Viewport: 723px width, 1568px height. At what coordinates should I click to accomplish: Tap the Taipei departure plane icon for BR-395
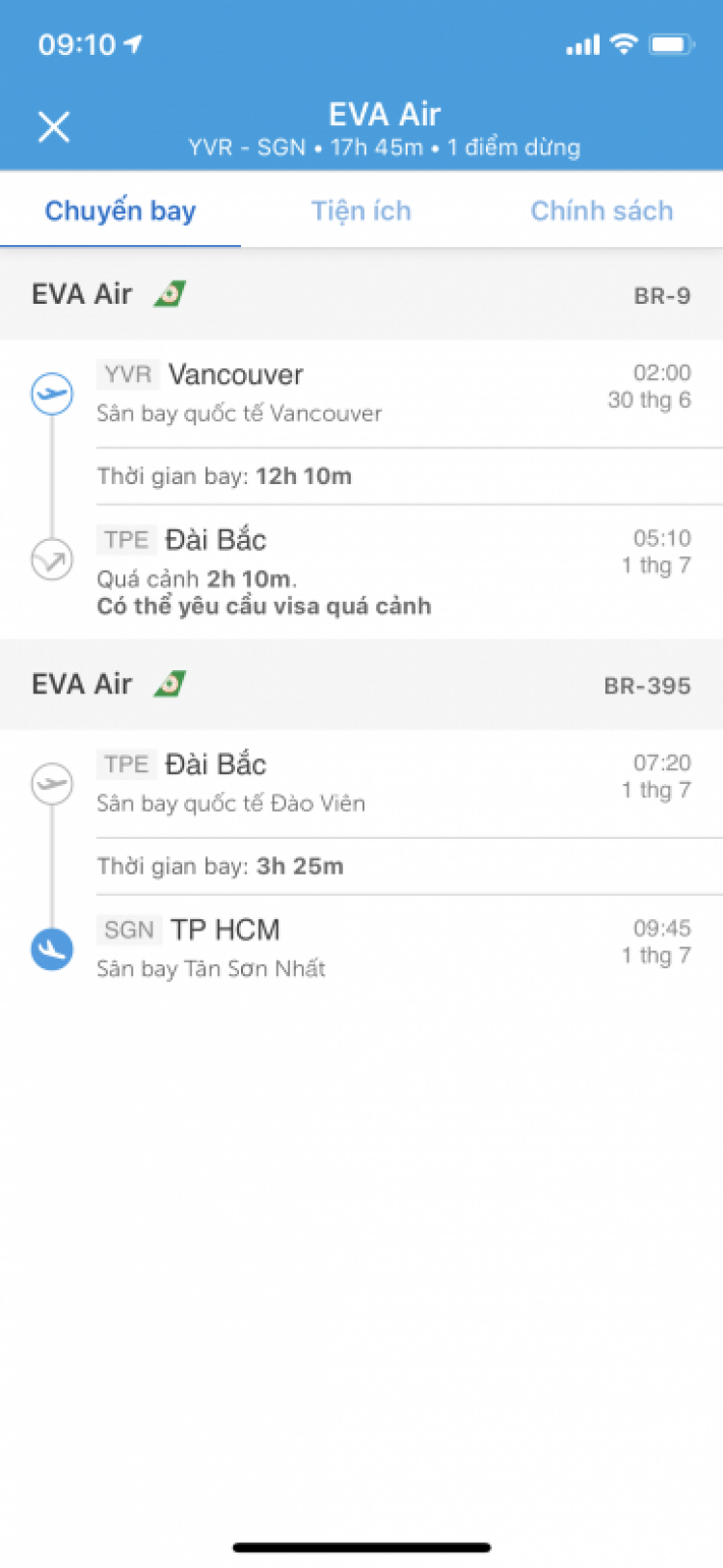tap(52, 783)
